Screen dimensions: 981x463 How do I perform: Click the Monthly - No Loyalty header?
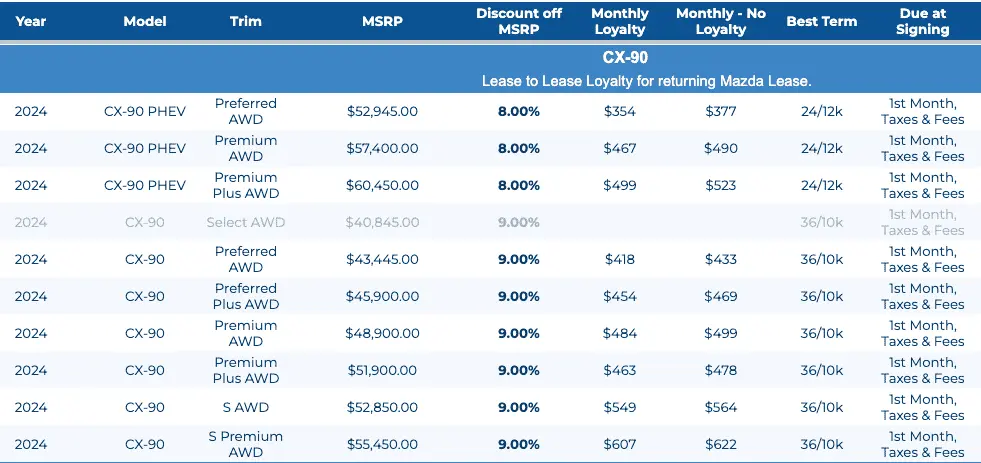(721, 21)
